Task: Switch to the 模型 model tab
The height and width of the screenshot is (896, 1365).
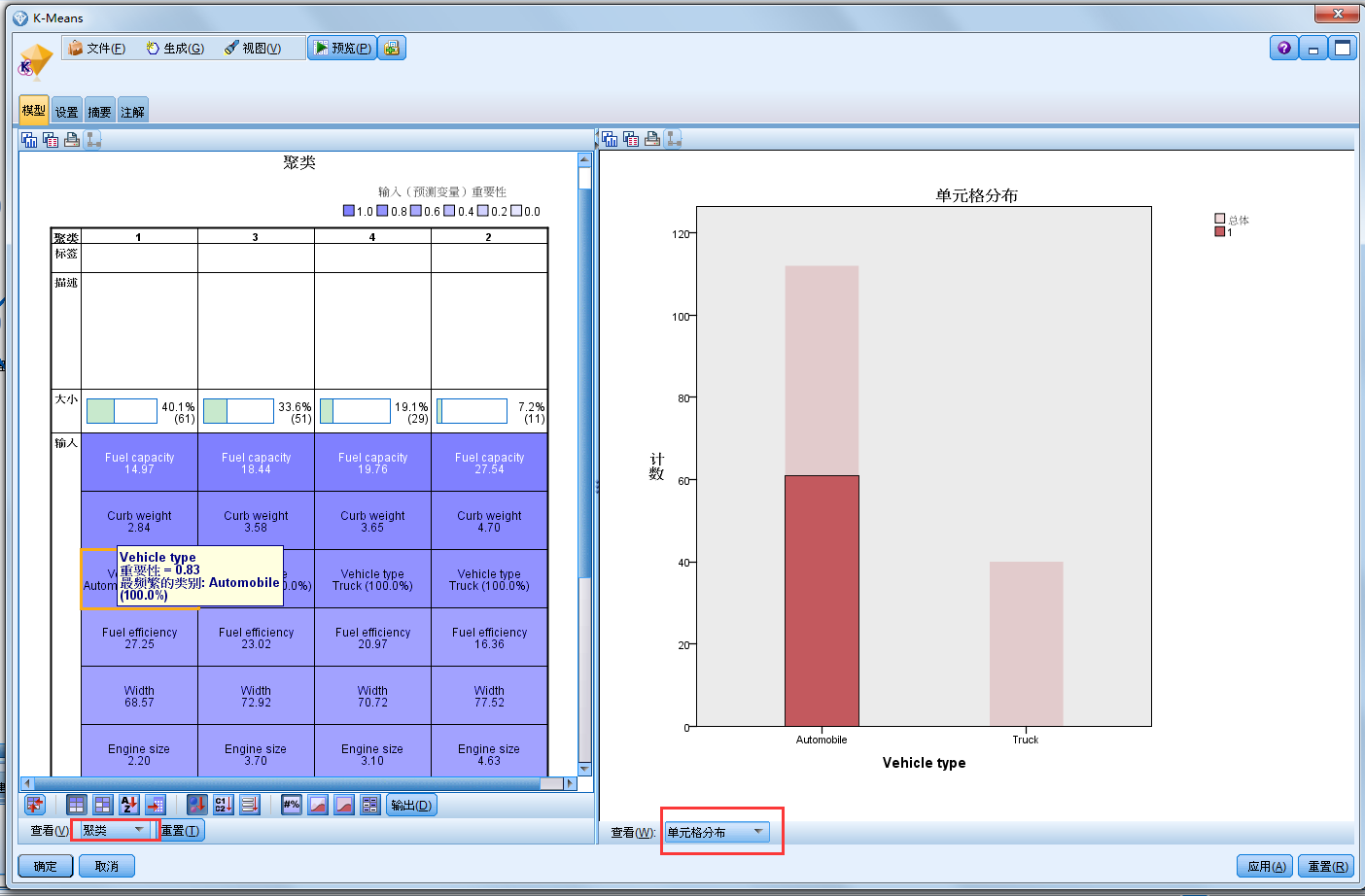Action: (33, 110)
